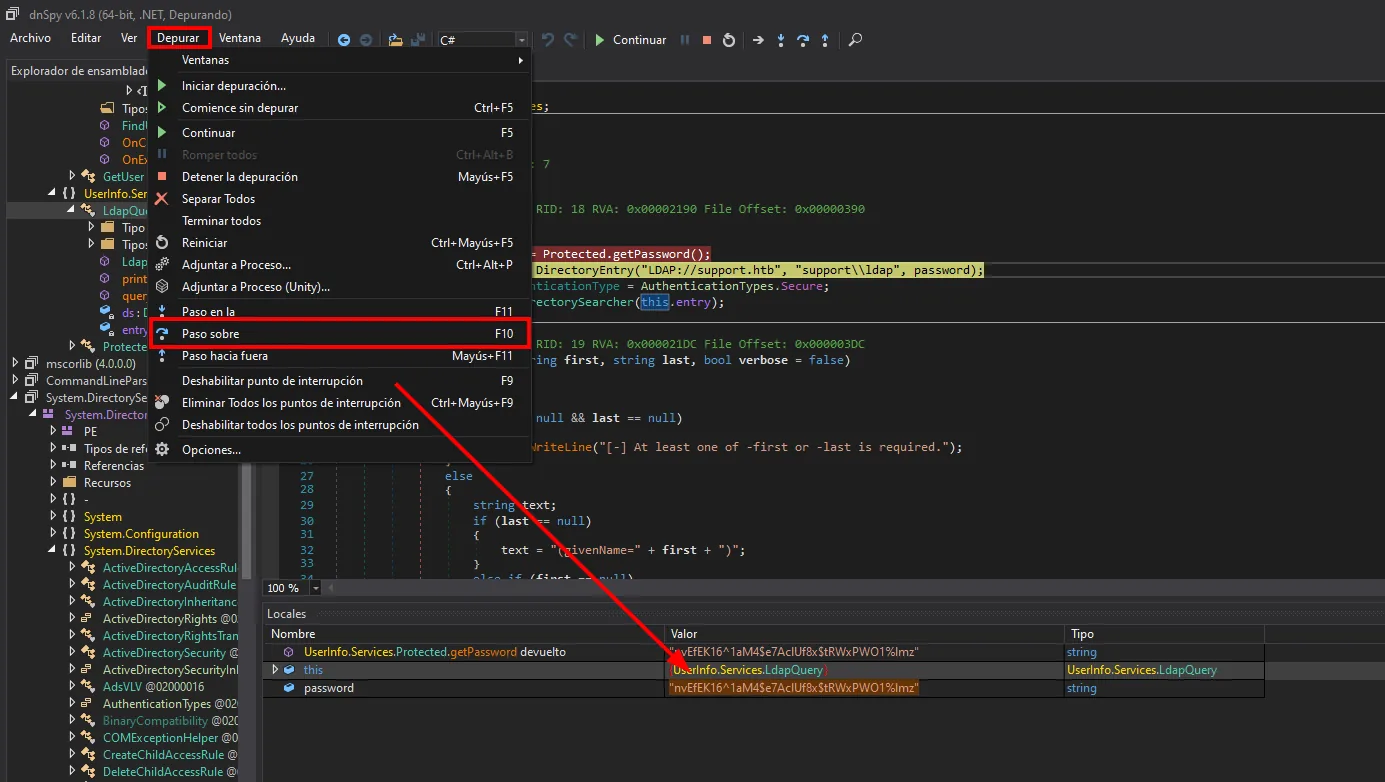Click the cube icon beside password in Locales
The width and height of the screenshot is (1385, 782).
289,688
